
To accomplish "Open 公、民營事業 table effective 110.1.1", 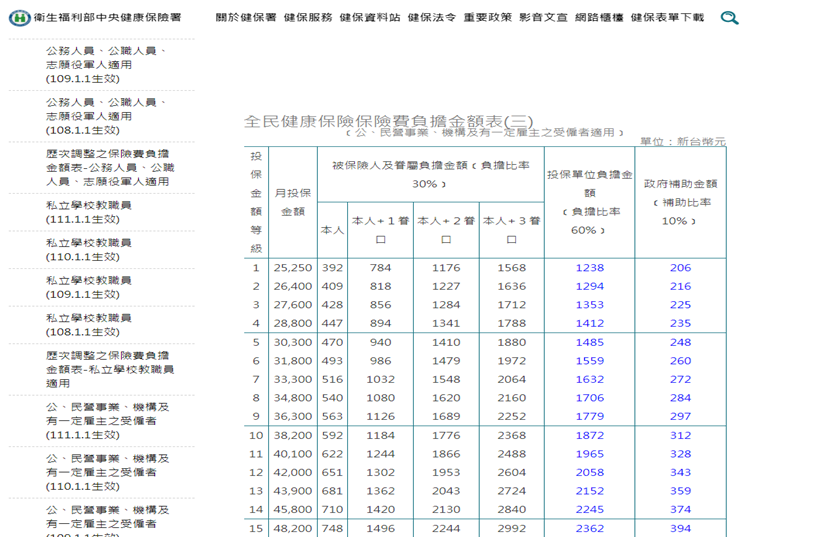I will [x=107, y=472].
